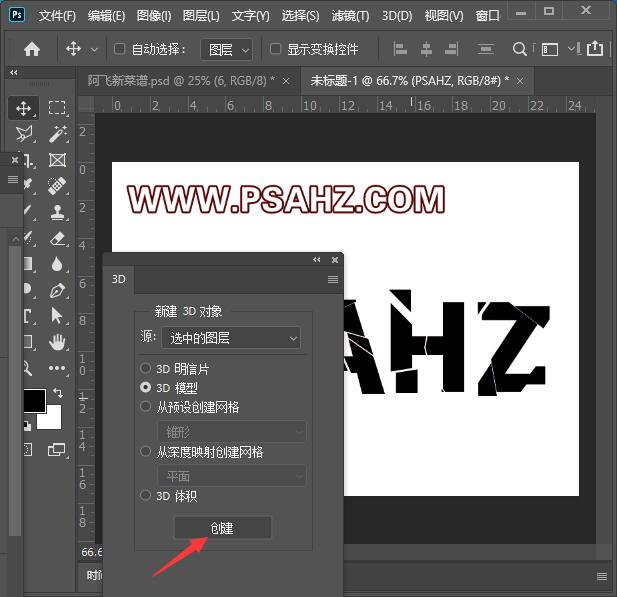The height and width of the screenshot is (597, 617).
Task: Select the Move tool in toolbox
Action: point(23,108)
